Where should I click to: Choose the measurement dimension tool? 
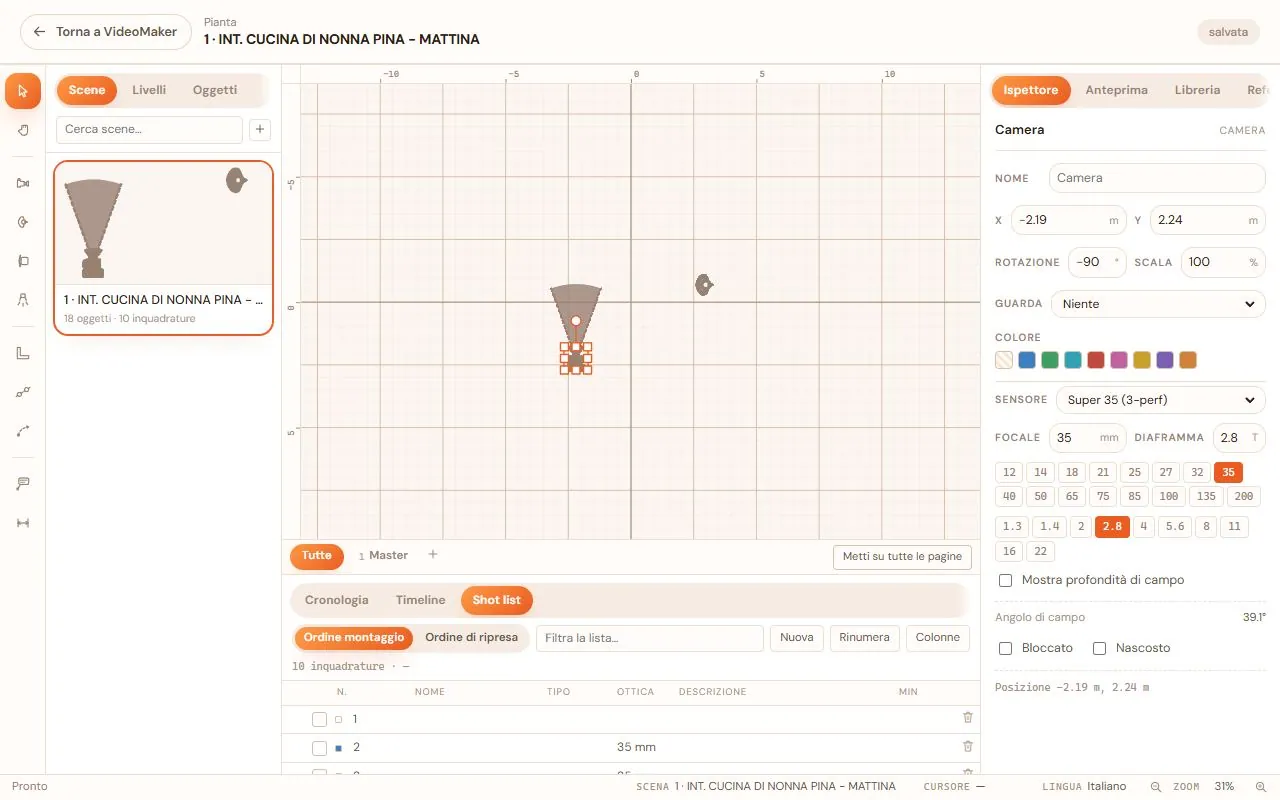23,523
